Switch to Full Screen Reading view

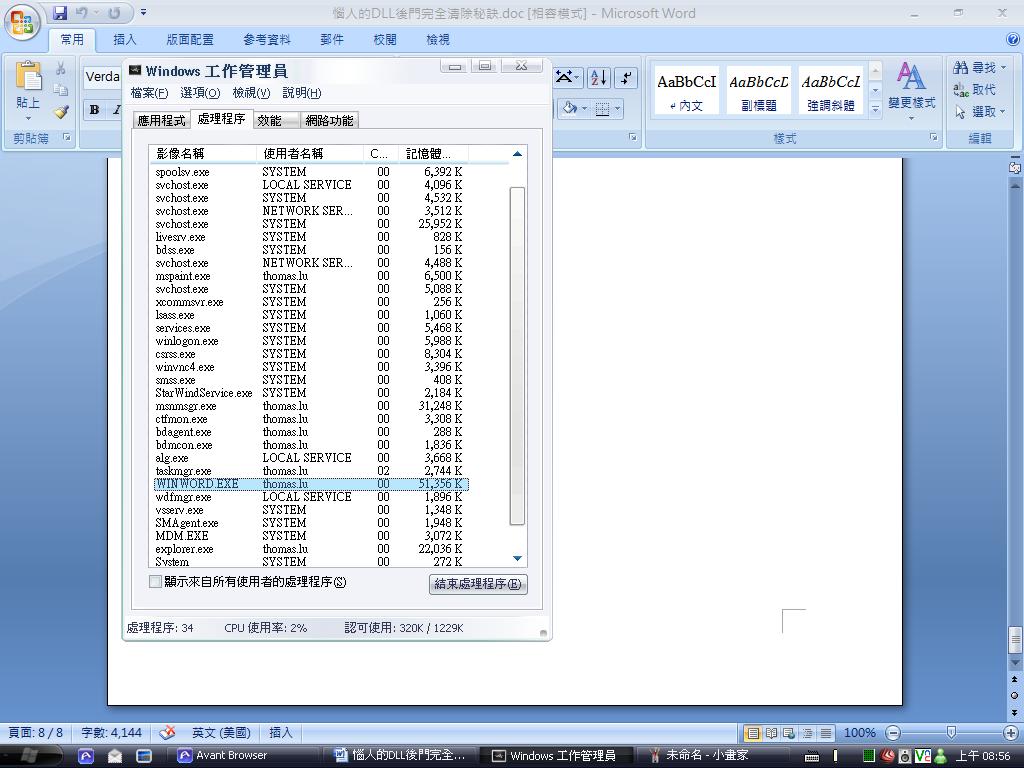pos(771,733)
